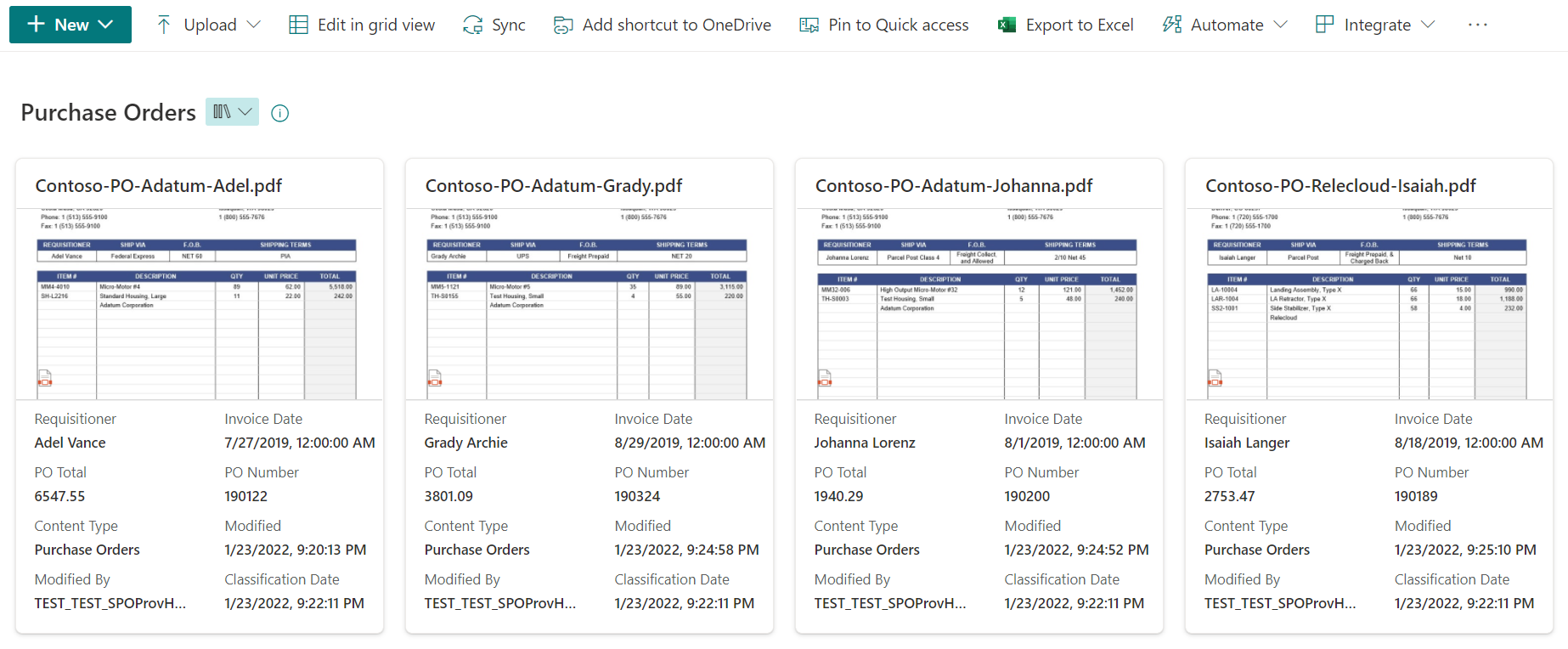Click PDF file icon on Isaiah card

1215,378
